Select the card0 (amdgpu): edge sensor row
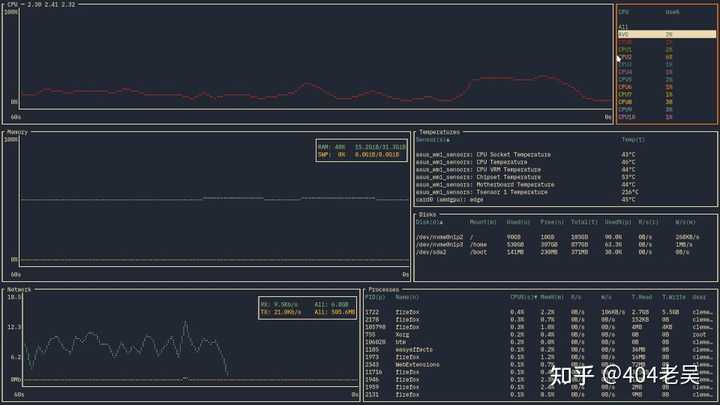This screenshot has width=720, height=405. pyautogui.click(x=565, y=200)
